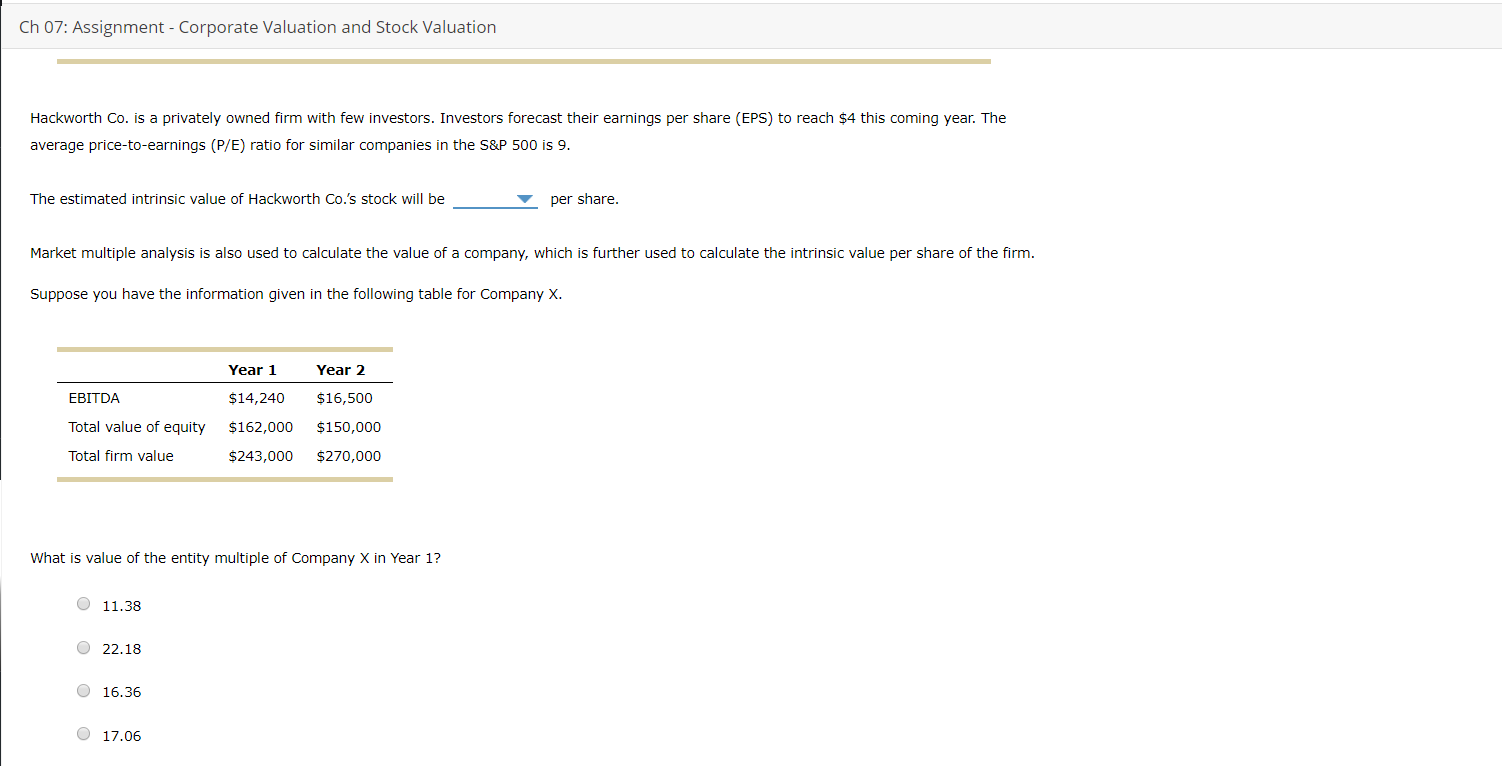Select the 11.38 answer option
The image size is (1502, 766).
coord(83,603)
